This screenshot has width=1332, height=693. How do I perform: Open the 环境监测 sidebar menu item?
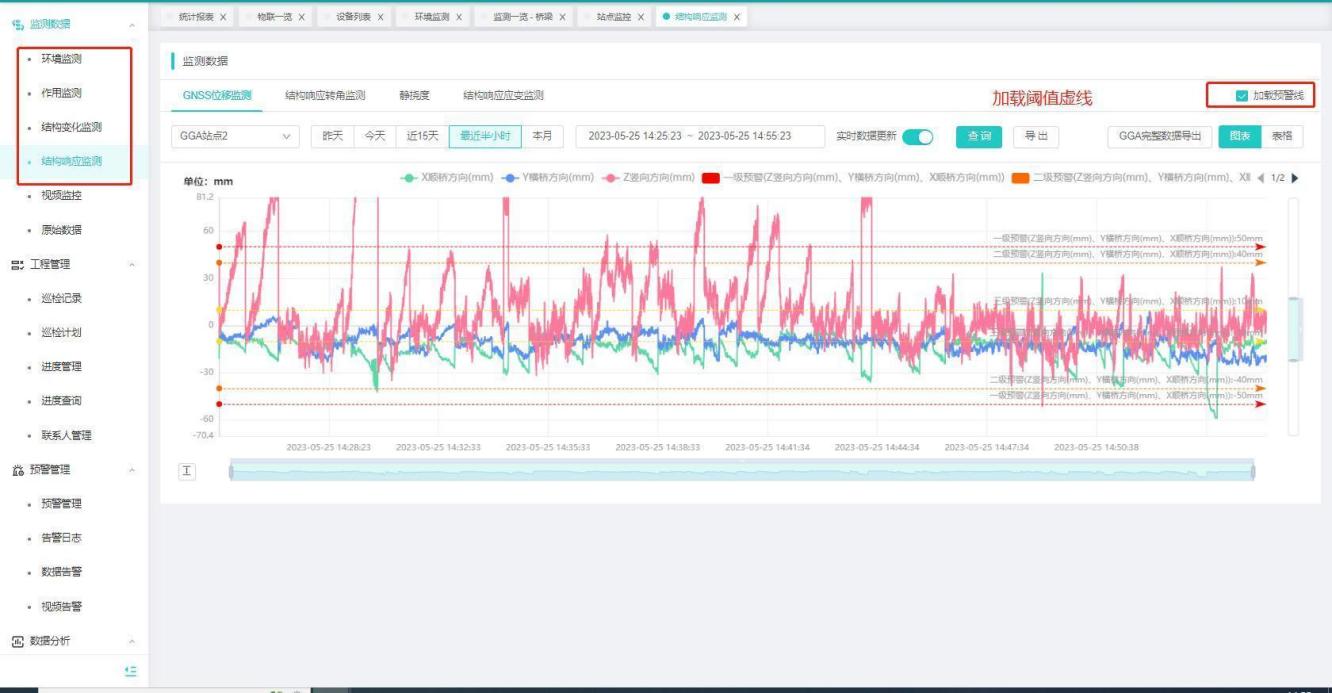(x=62, y=59)
